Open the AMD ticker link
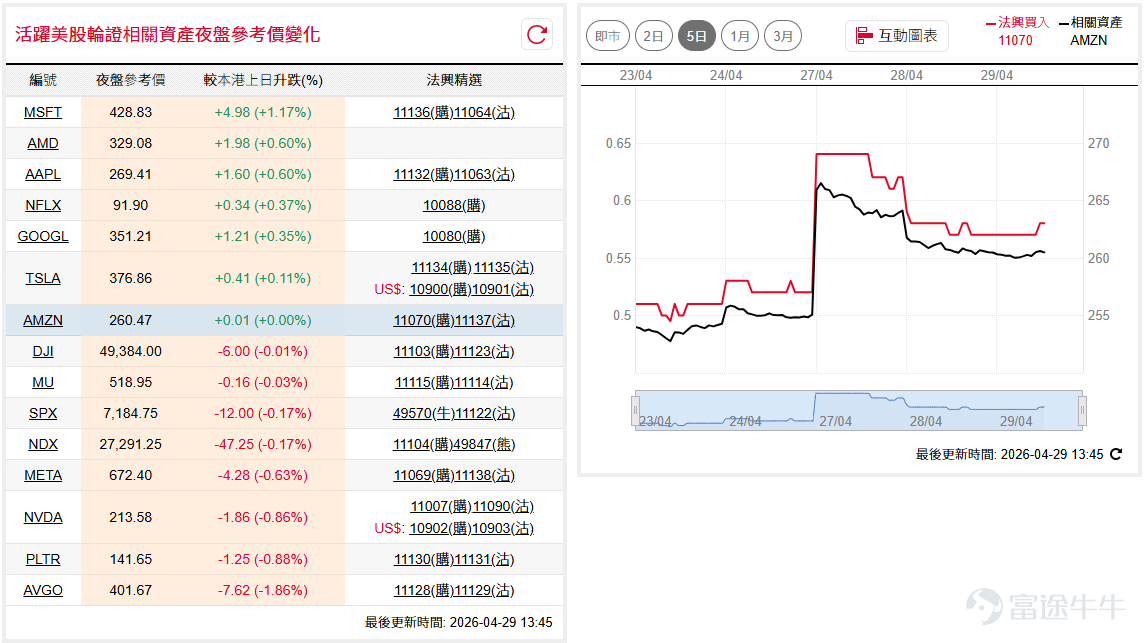This screenshot has height=643, width=1146. coord(43,143)
